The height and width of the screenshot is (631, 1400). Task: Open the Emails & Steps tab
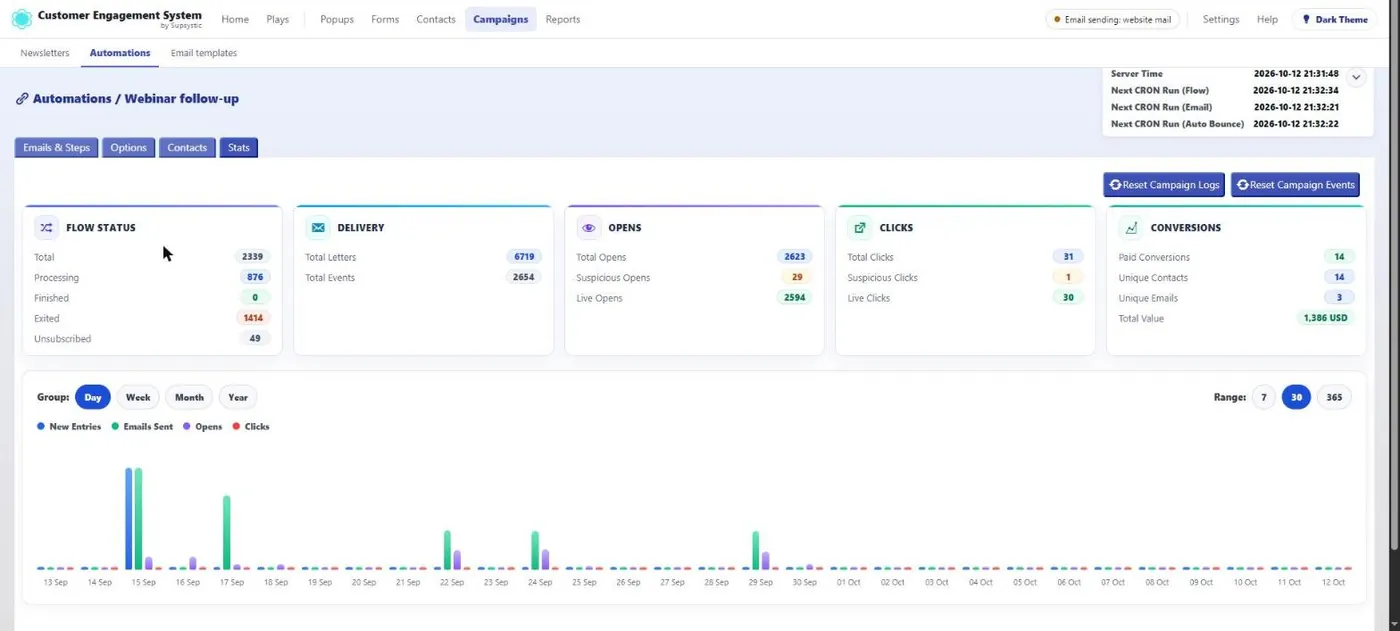(56, 147)
